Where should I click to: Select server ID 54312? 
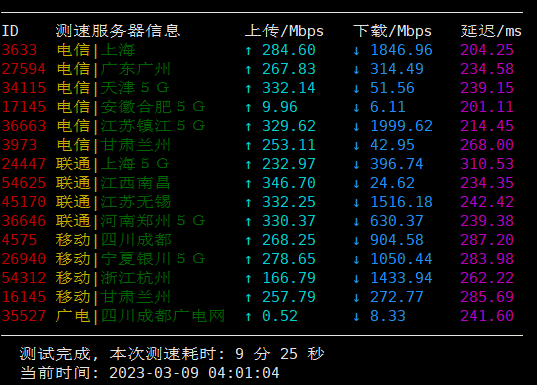coord(24,278)
